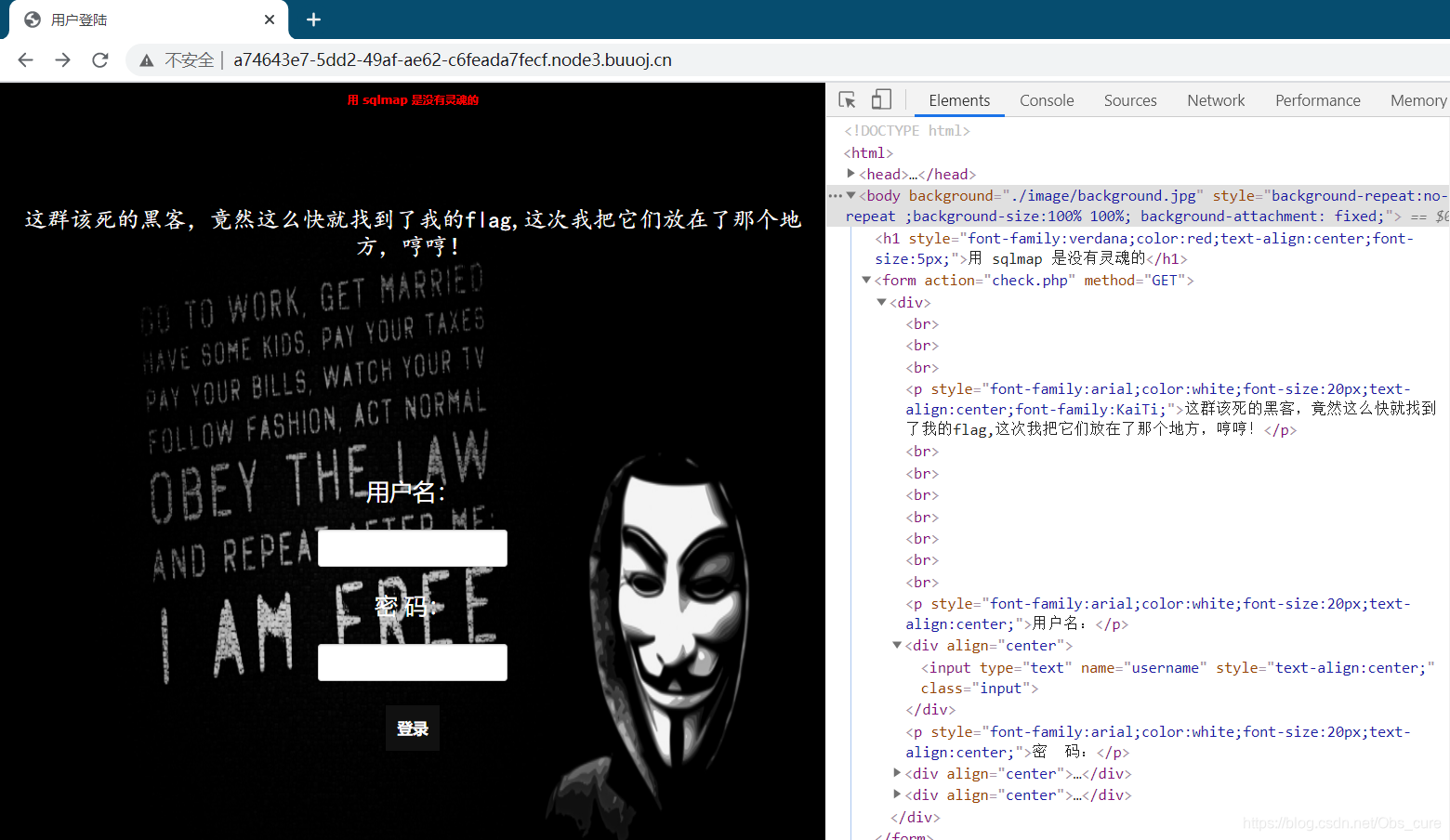The image size is (1450, 840).
Task: Open a new browser tab
Action: coord(313,20)
